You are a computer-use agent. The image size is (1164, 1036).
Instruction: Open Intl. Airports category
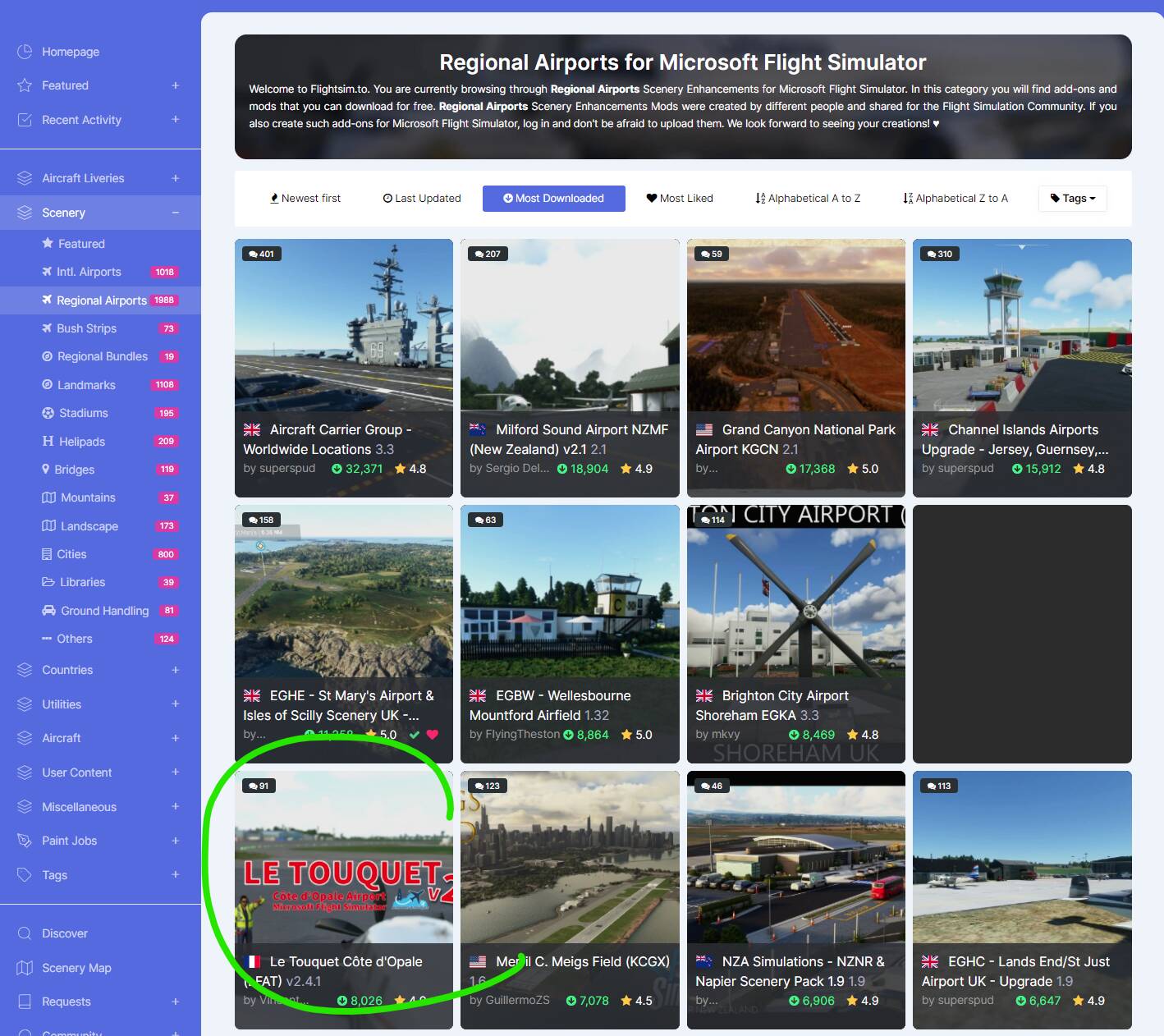(89, 272)
